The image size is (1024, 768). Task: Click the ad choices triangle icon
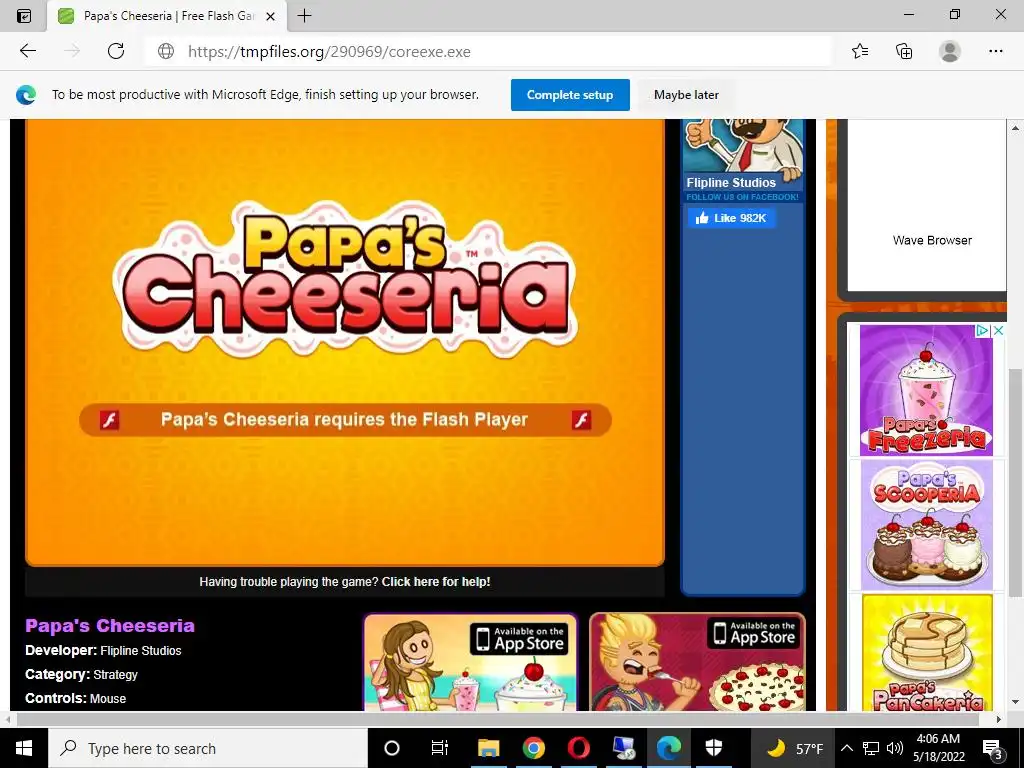[982, 331]
